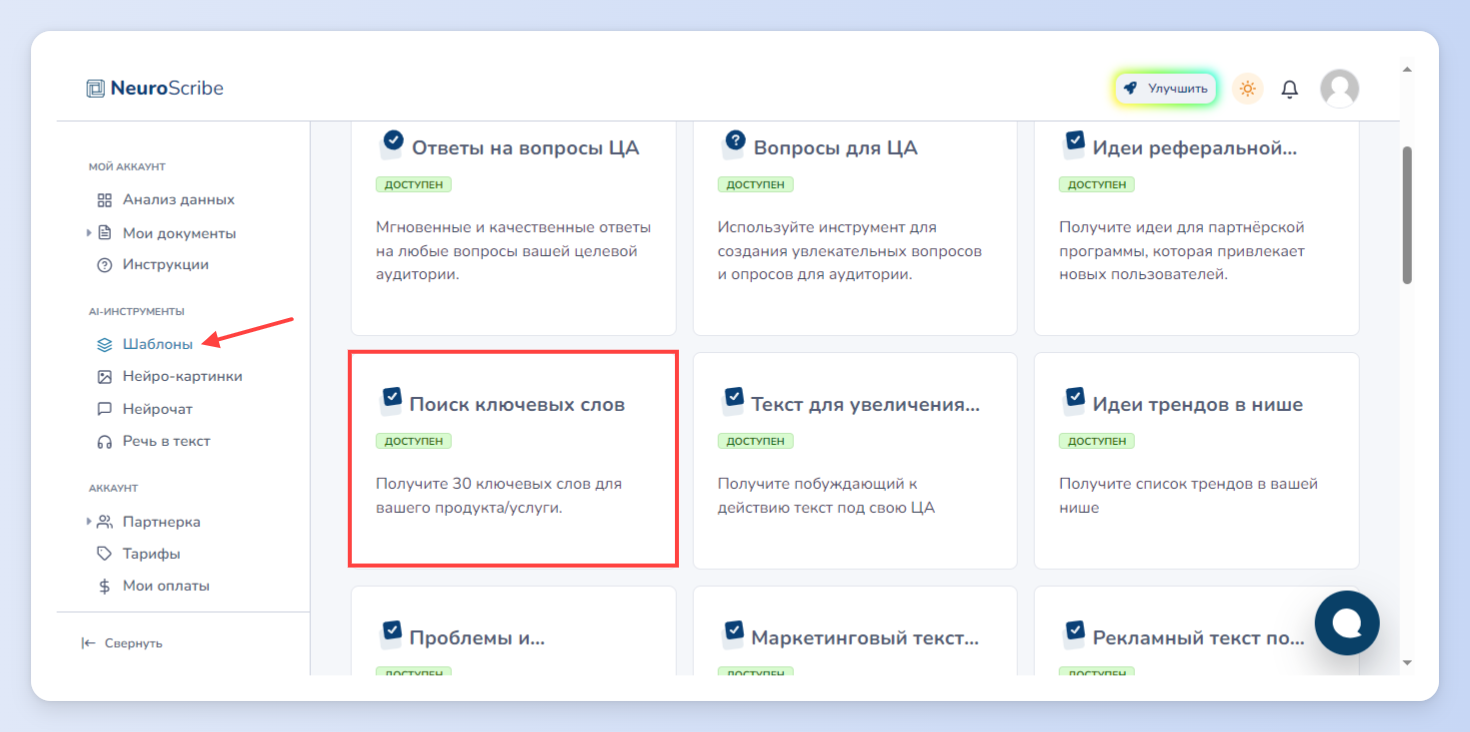The image size is (1470, 732).
Task: Click the Тарифы tag icon
Action: (104, 554)
